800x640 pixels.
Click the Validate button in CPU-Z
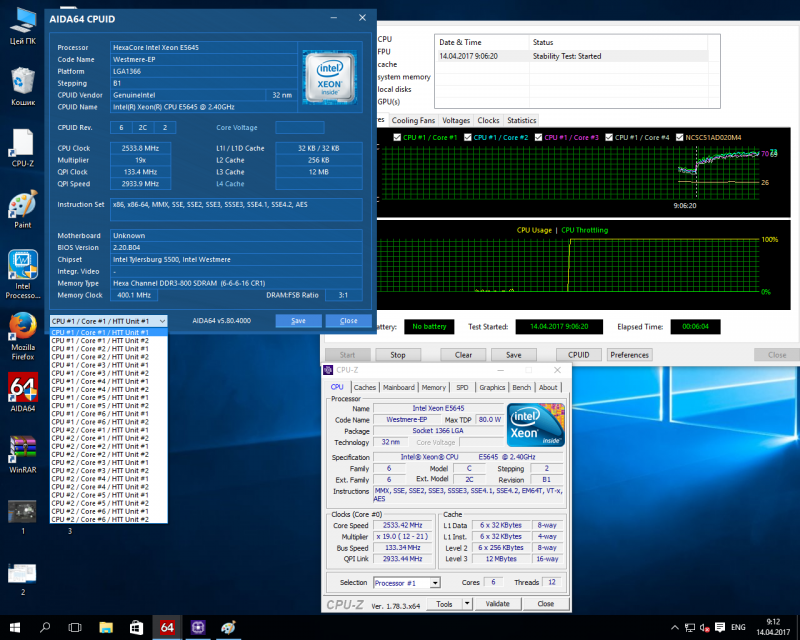click(x=497, y=604)
